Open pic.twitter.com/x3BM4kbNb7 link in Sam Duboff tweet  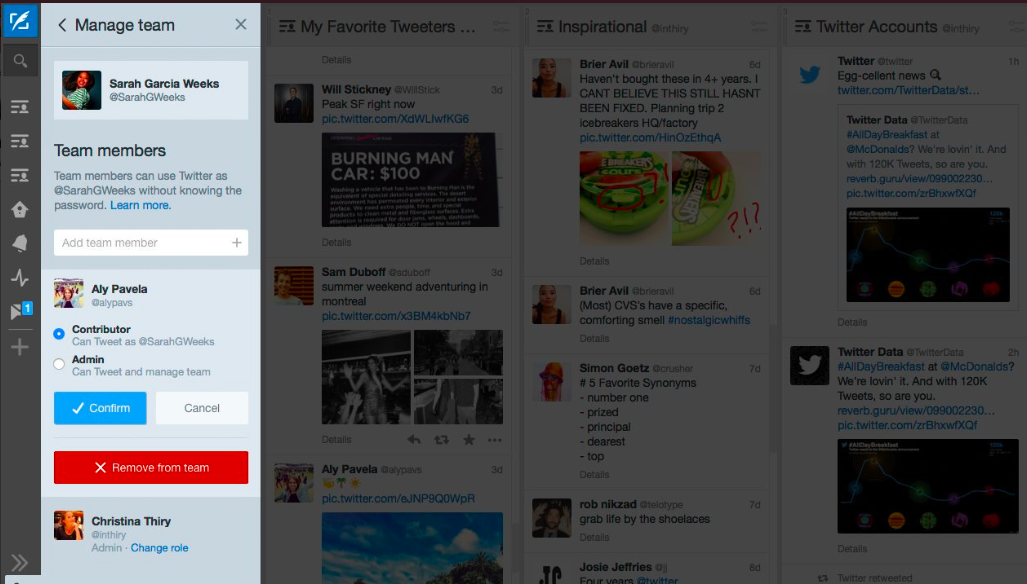coord(396,316)
